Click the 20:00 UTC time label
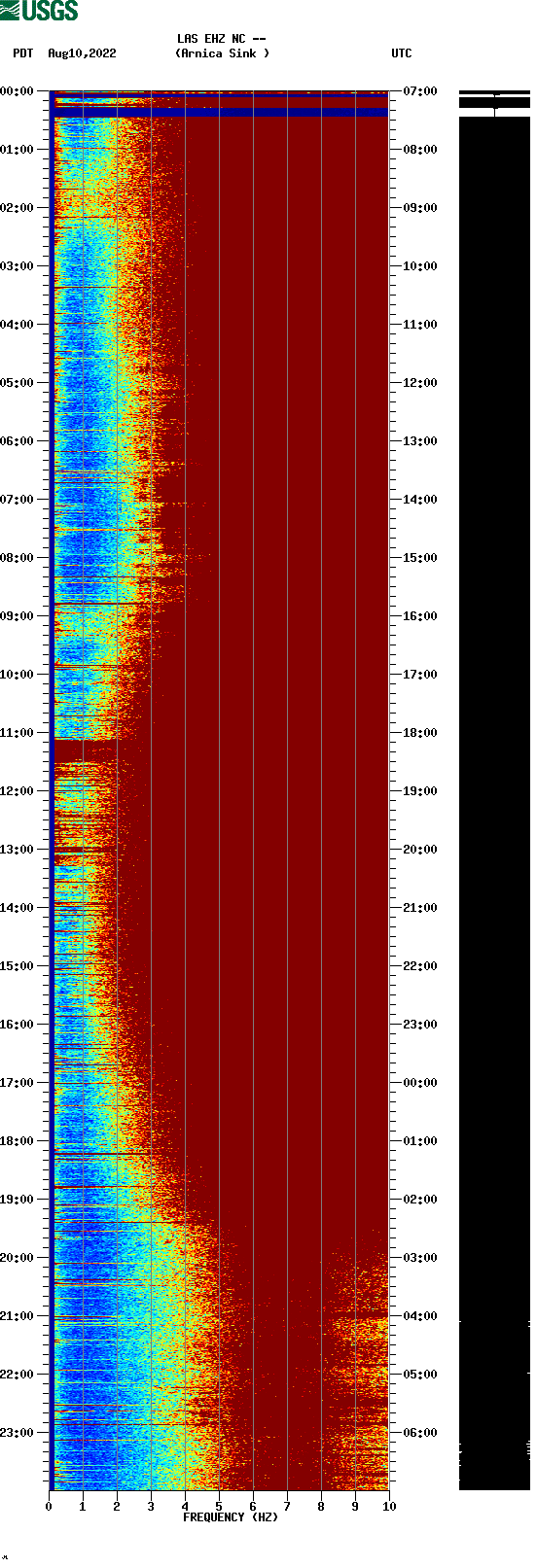537x1568 pixels. coord(420,850)
